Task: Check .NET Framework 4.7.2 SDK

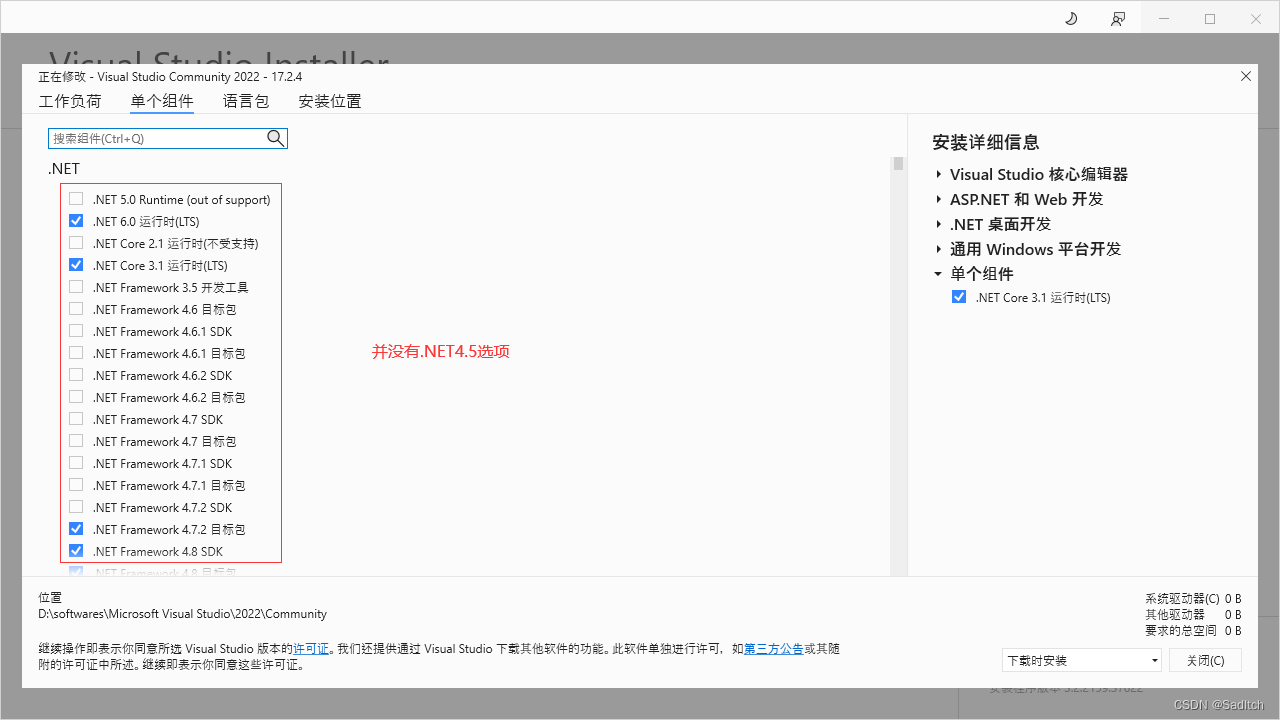Action: (76, 507)
